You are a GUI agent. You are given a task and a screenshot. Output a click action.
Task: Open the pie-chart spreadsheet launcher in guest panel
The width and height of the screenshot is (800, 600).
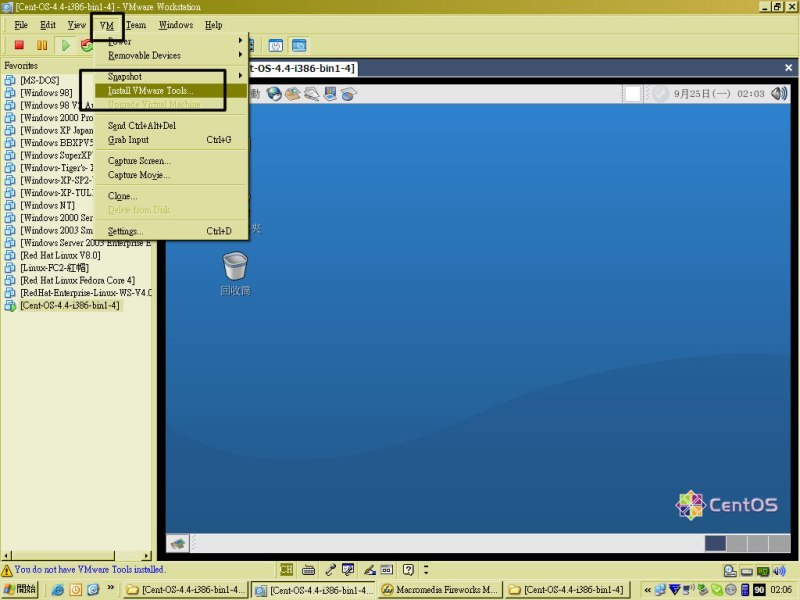[348, 94]
